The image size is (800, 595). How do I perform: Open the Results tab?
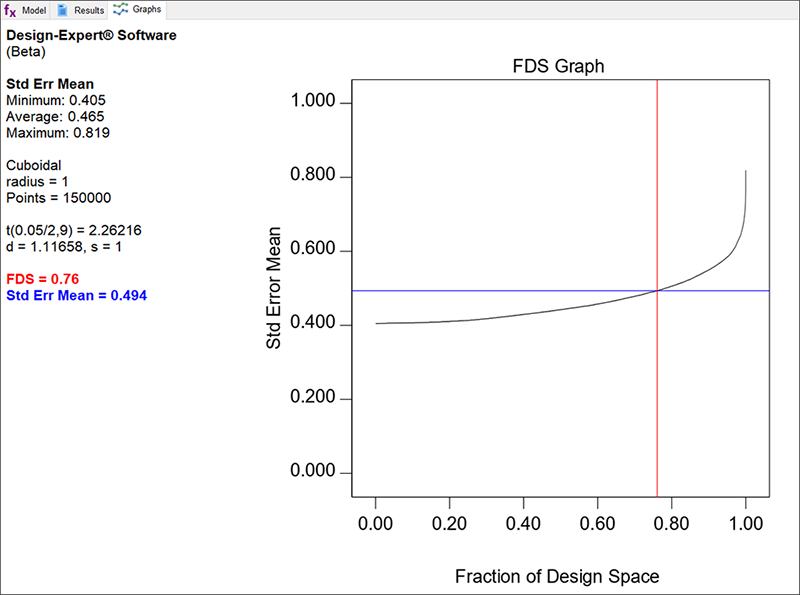pos(89,10)
